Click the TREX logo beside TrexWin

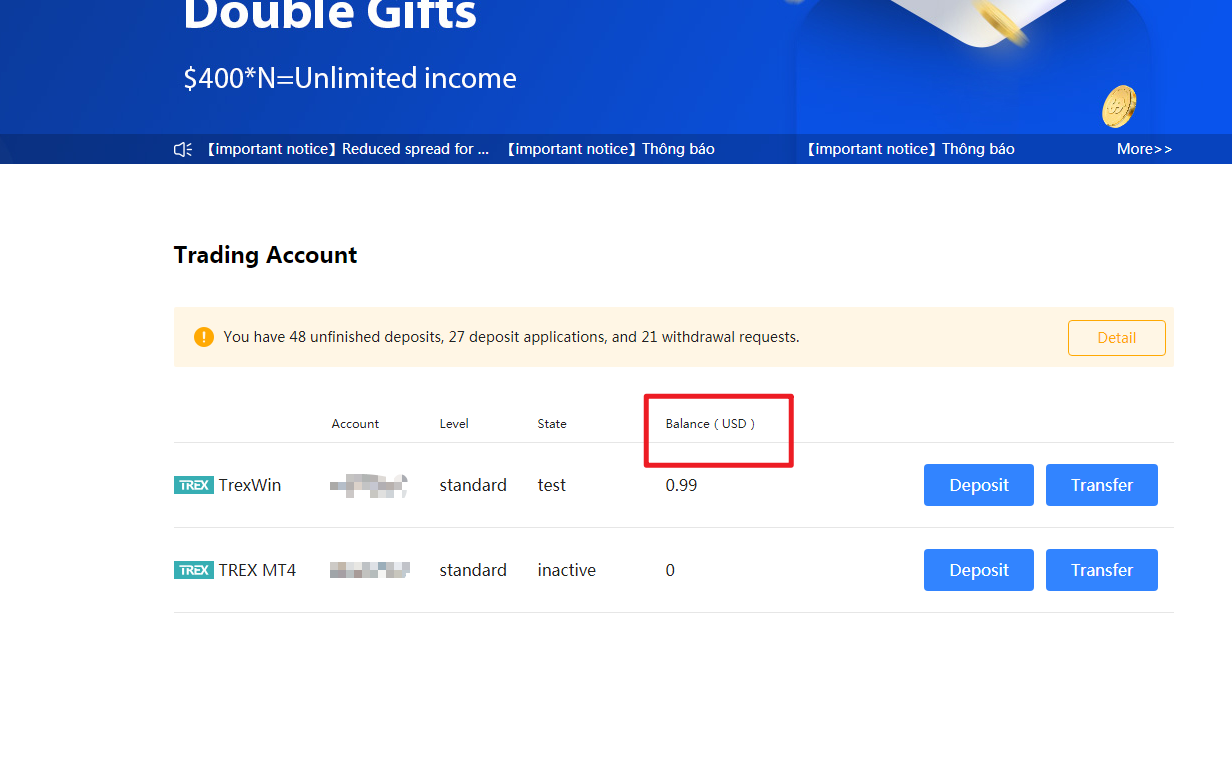(x=193, y=485)
